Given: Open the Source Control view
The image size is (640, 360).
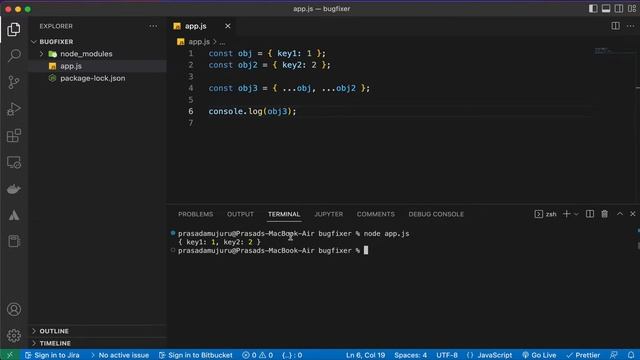Looking at the screenshot, I should (x=14, y=82).
